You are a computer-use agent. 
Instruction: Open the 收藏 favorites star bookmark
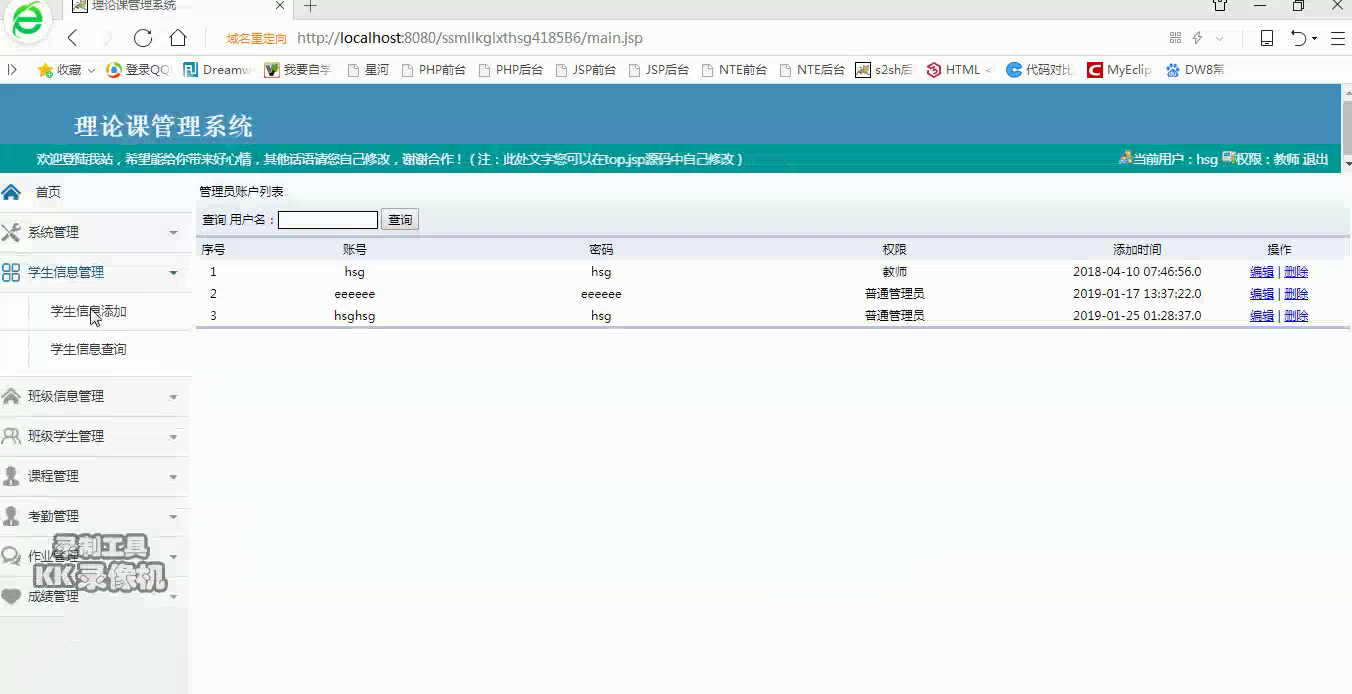tap(59, 70)
